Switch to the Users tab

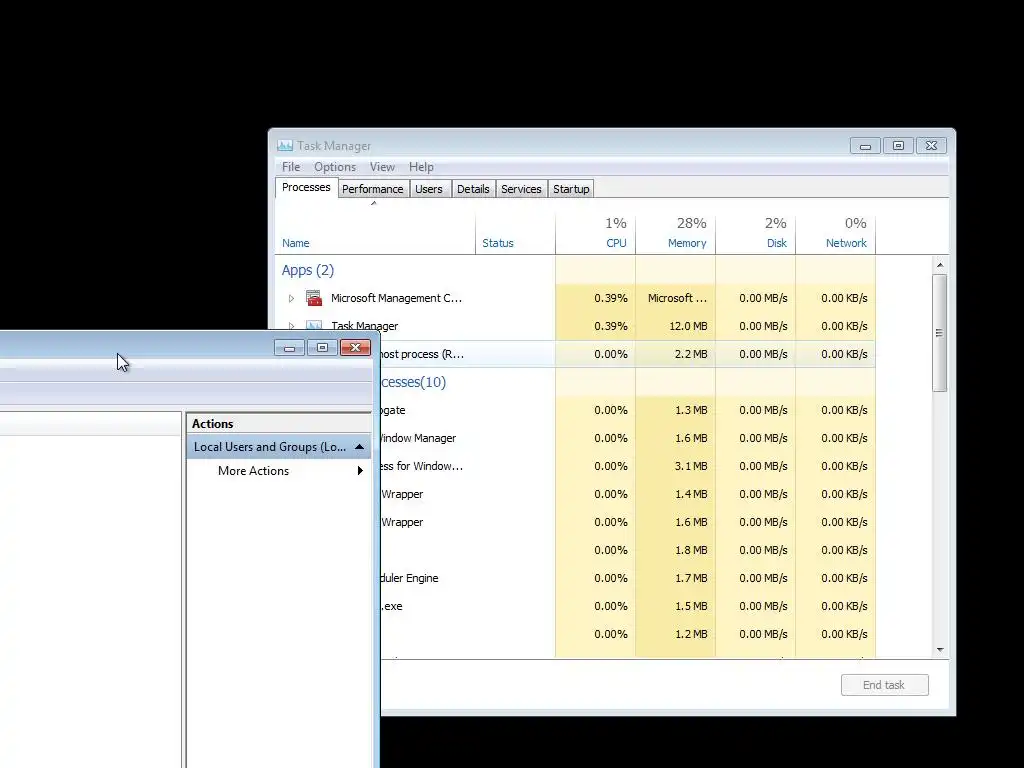(428, 189)
